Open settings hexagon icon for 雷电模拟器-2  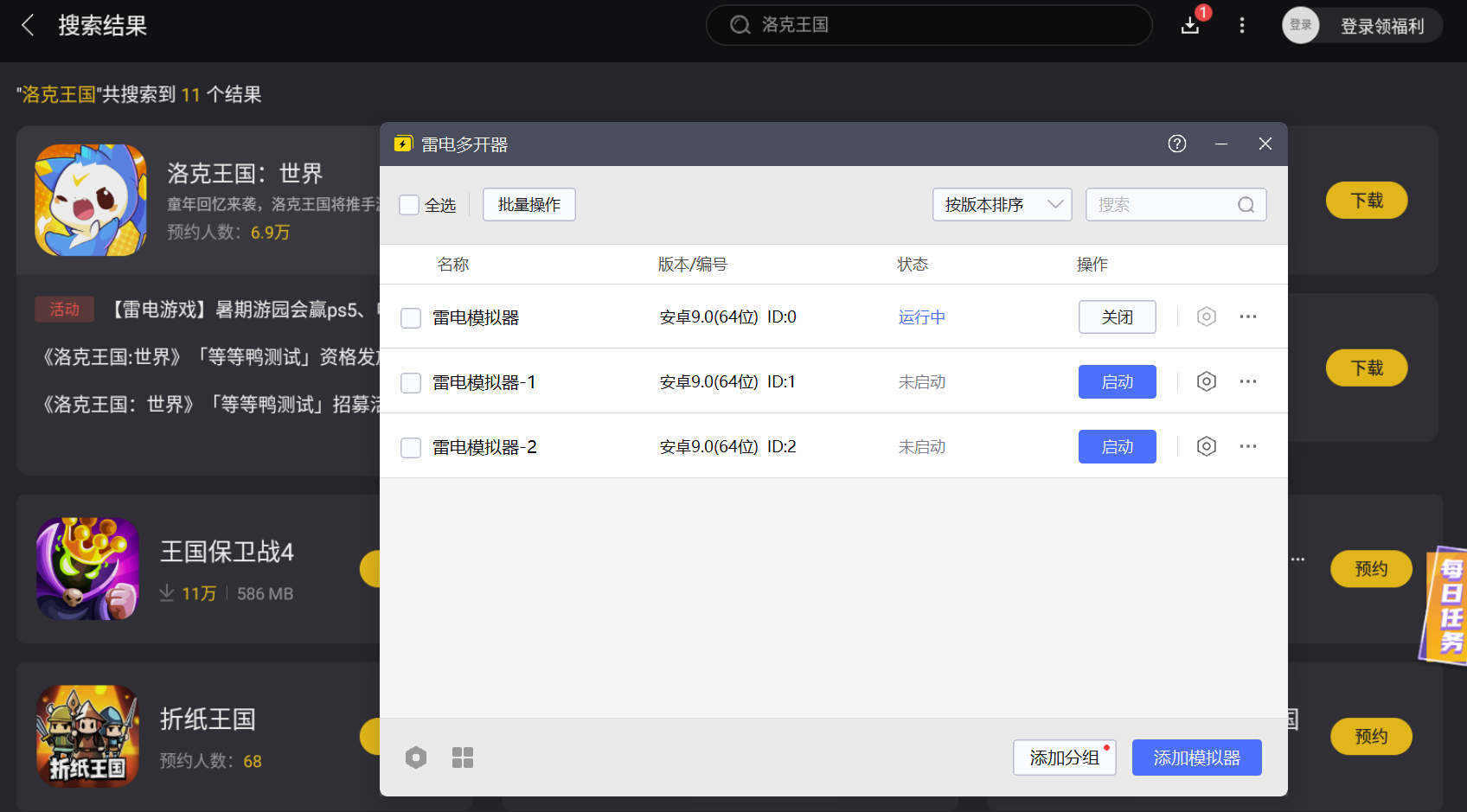coord(1207,446)
